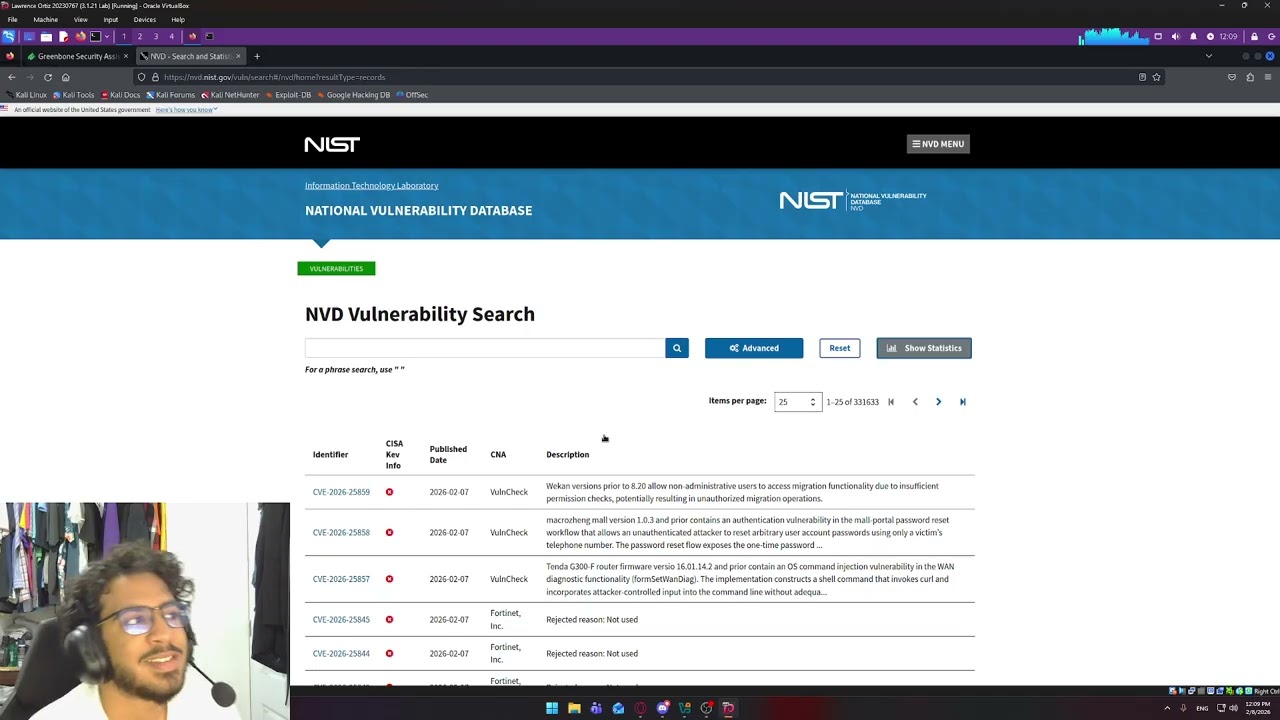Open the CVE-2026-25858 record
The height and width of the screenshot is (720, 1280).
point(341,532)
